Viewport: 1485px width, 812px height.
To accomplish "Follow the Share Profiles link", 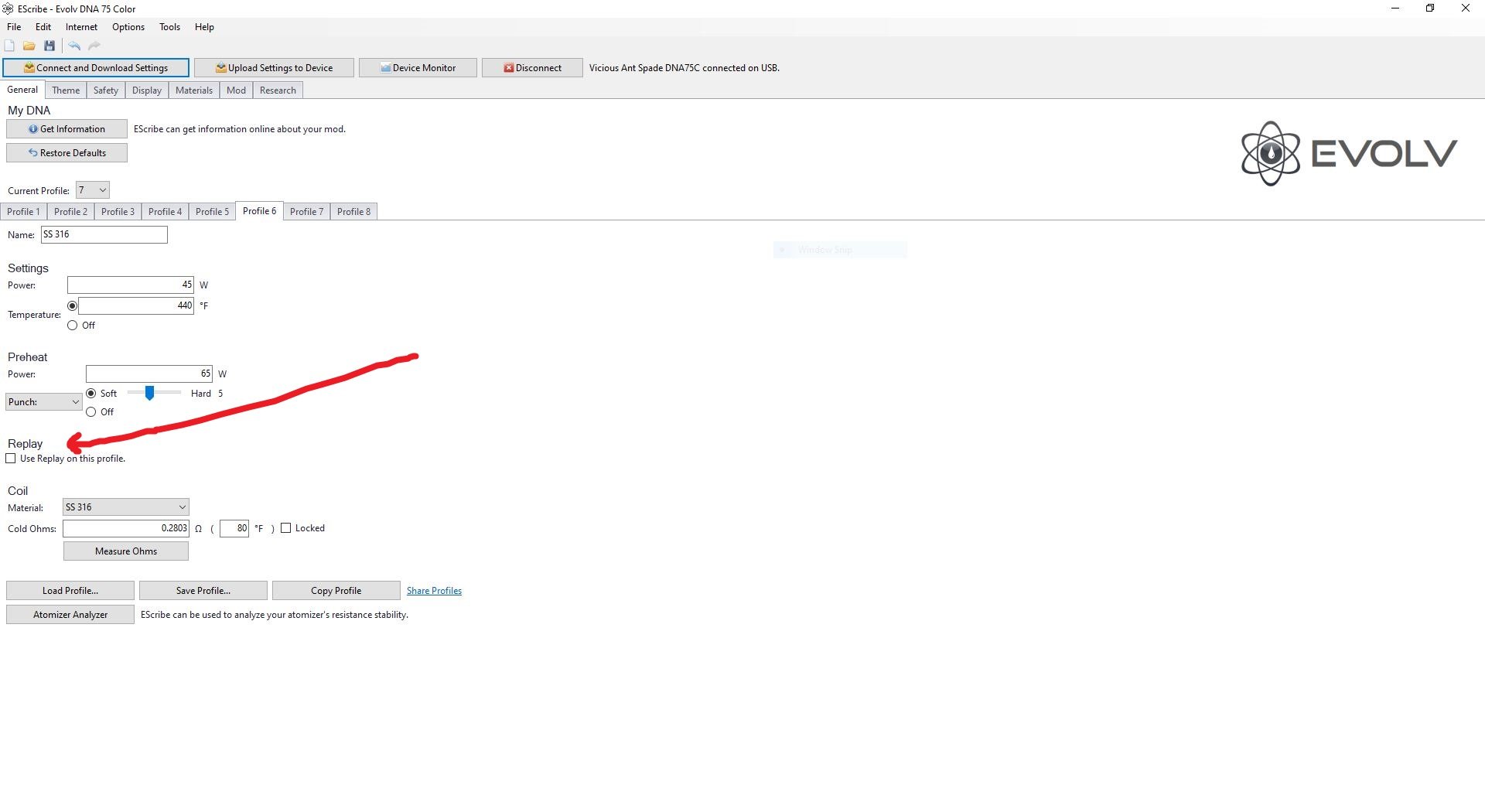I will click(x=434, y=591).
